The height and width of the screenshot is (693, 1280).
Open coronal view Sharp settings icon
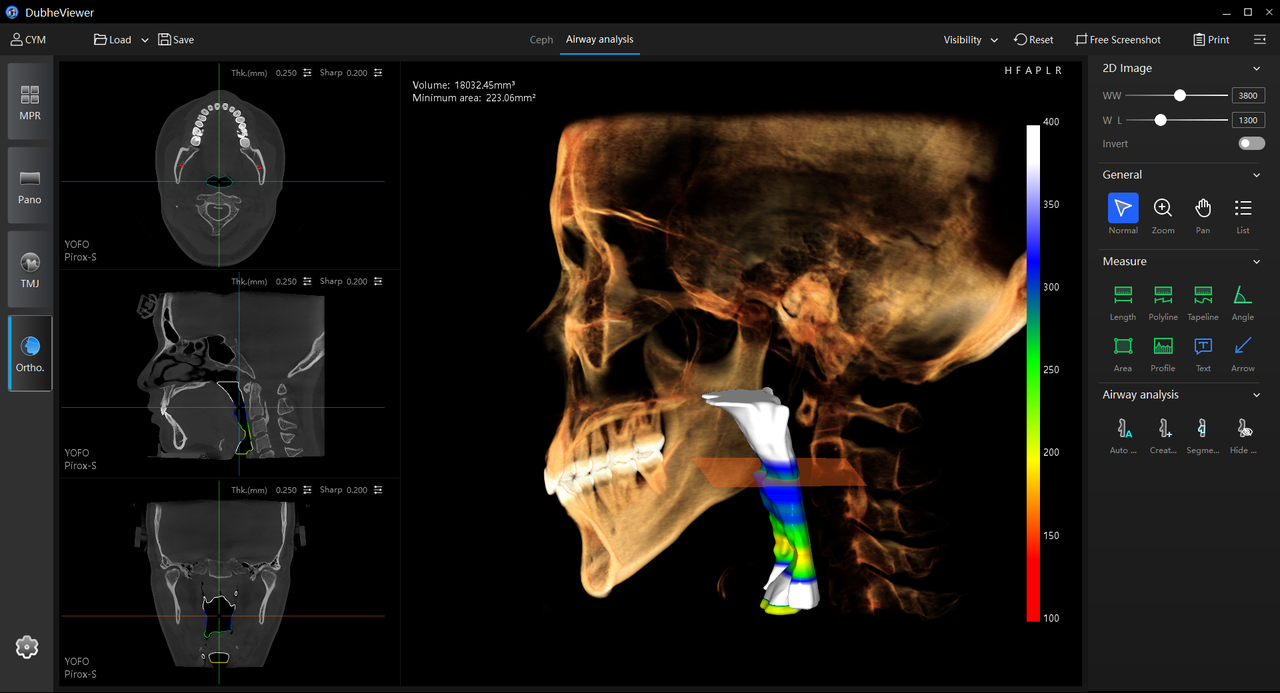coord(378,491)
